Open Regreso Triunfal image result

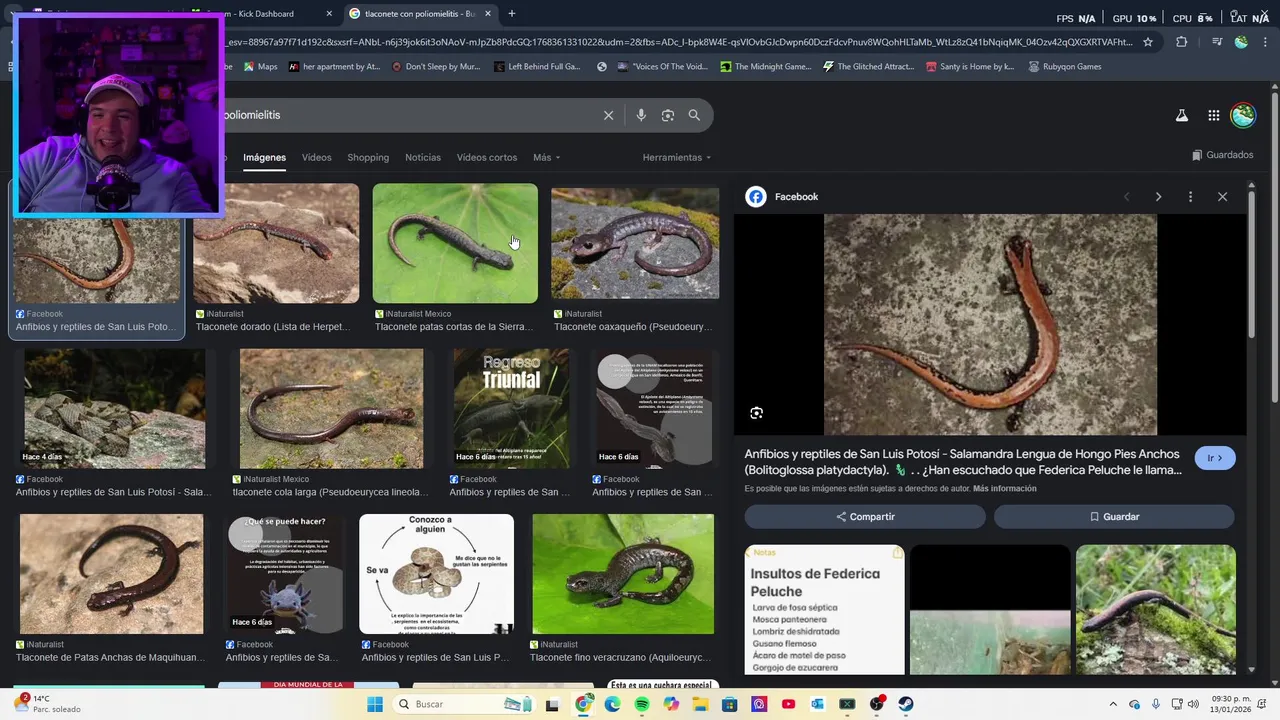pos(511,409)
